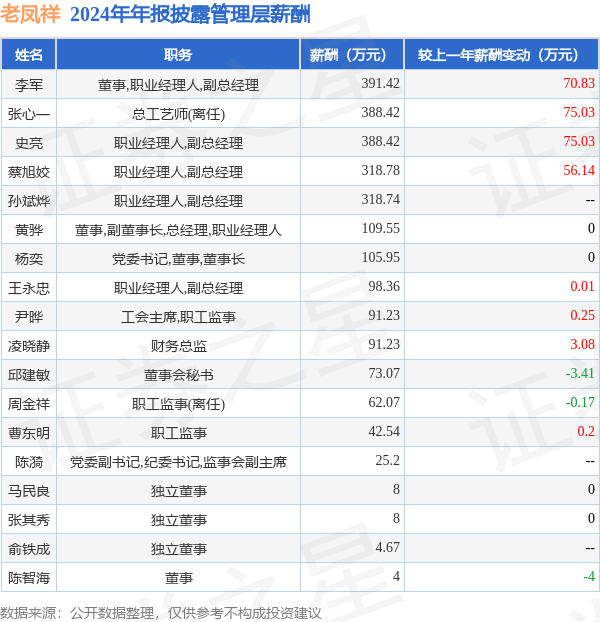The image size is (600, 622).
Task: Click the name 陈智海
Action: pos(29,577)
